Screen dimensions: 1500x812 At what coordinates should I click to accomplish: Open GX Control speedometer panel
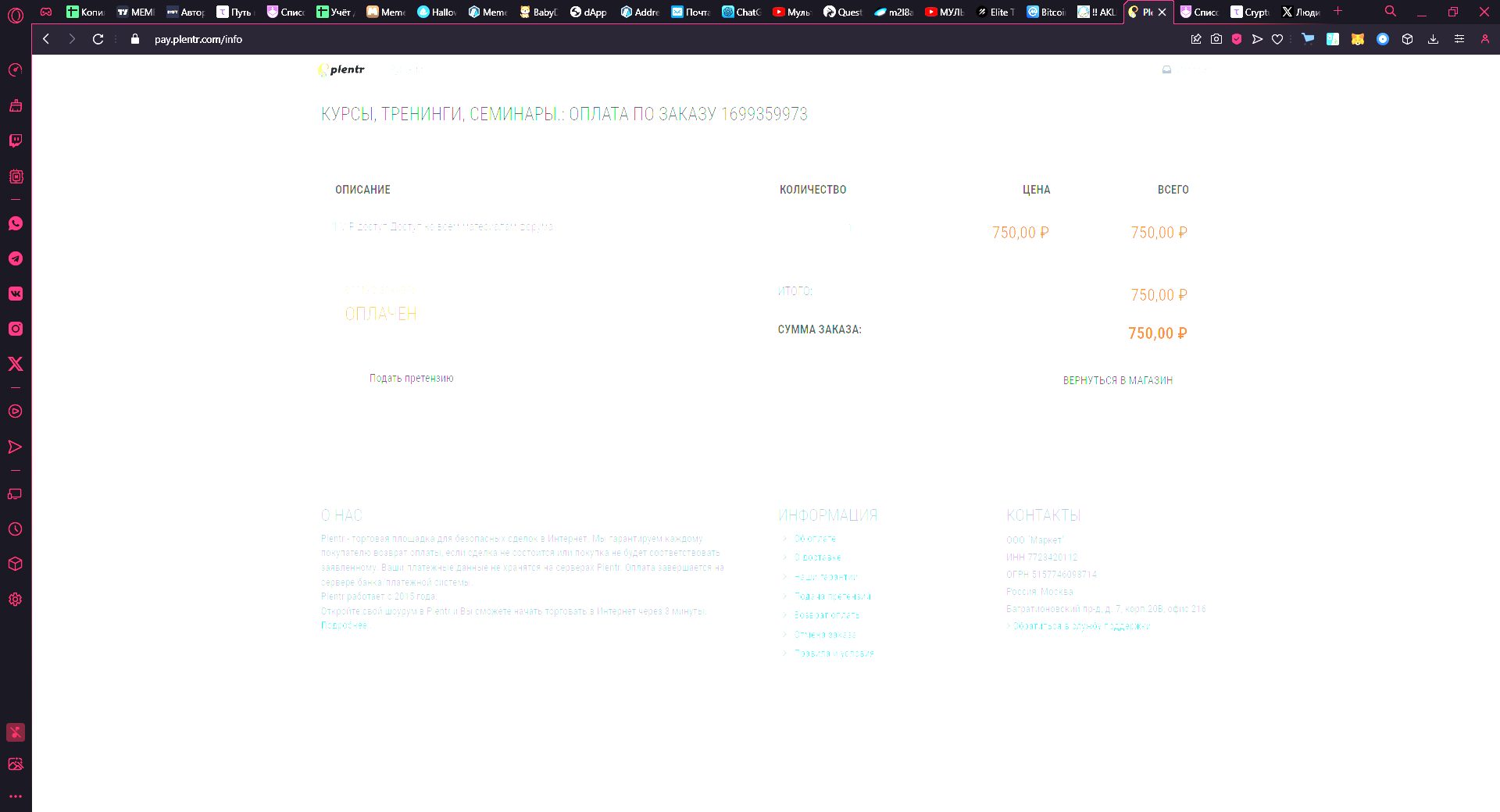(16, 70)
